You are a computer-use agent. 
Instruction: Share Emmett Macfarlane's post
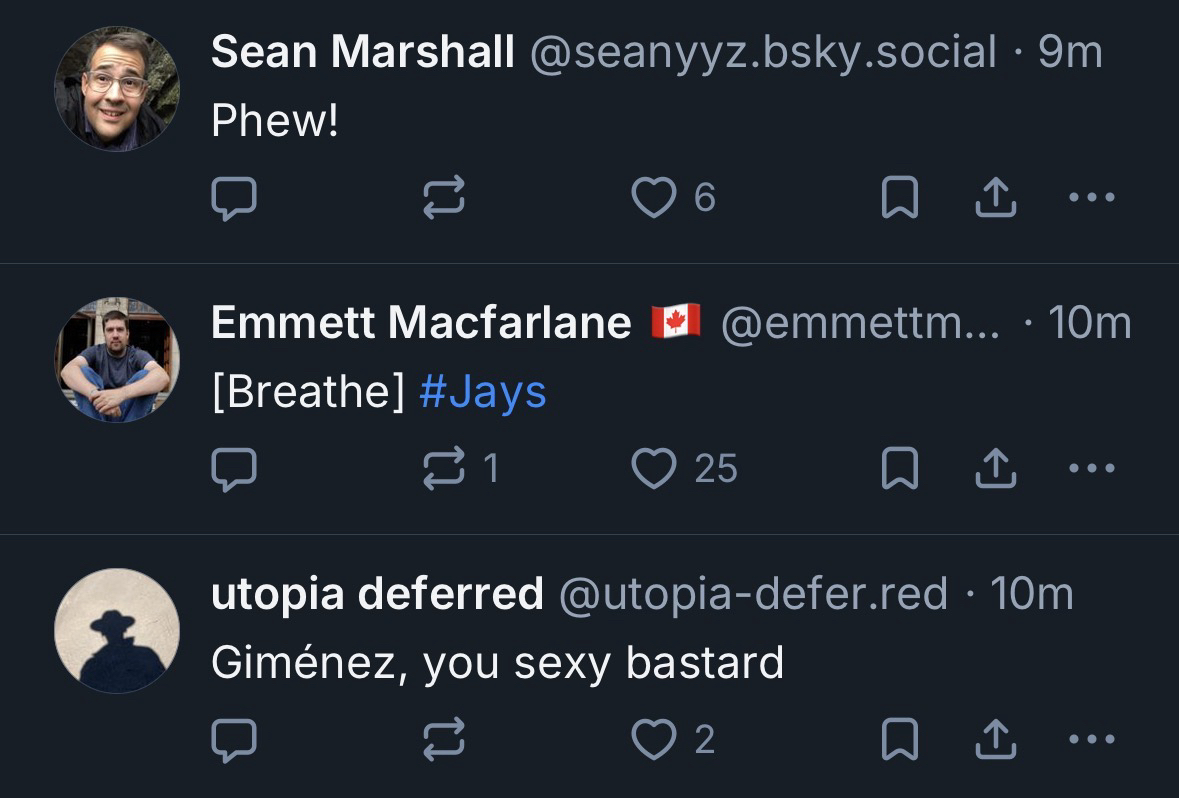tap(996, 468)
